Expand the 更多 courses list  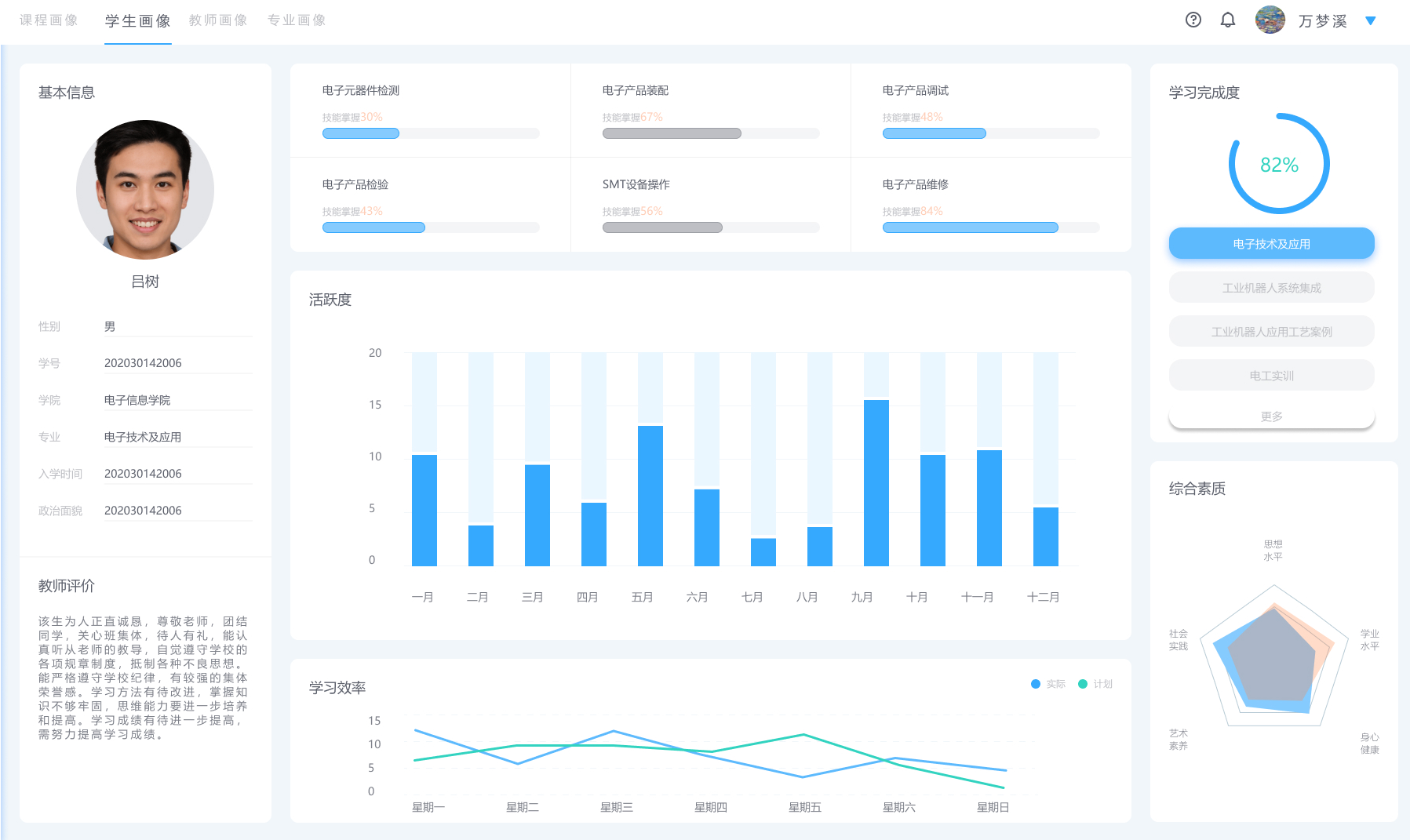[1271, 416]
